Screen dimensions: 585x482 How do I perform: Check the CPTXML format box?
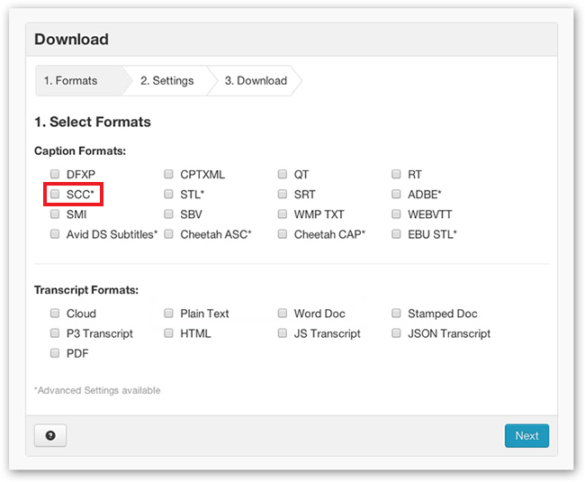click(169, 174)
